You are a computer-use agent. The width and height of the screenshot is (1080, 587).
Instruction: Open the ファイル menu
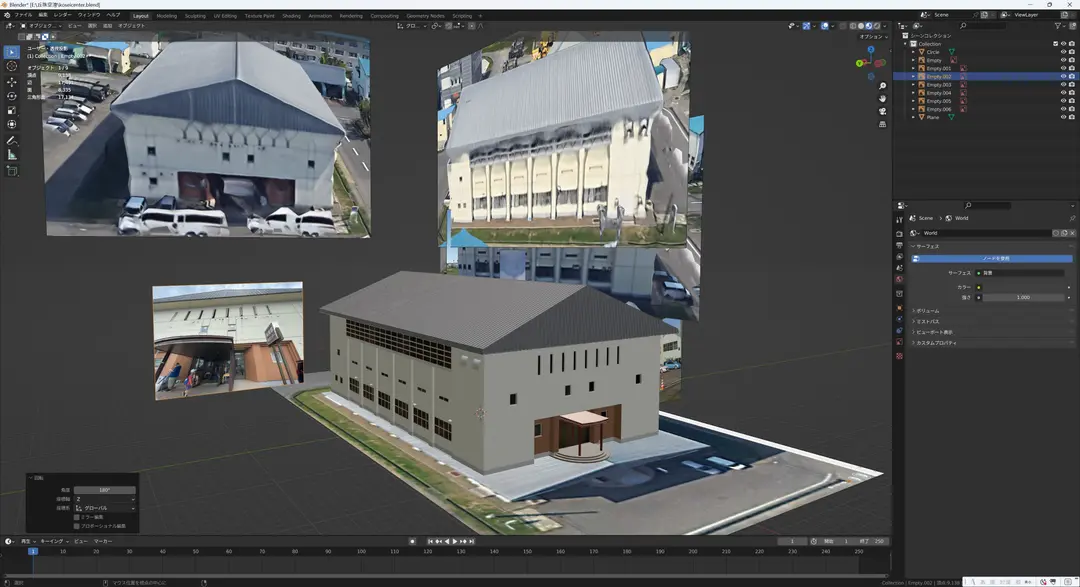23,15
